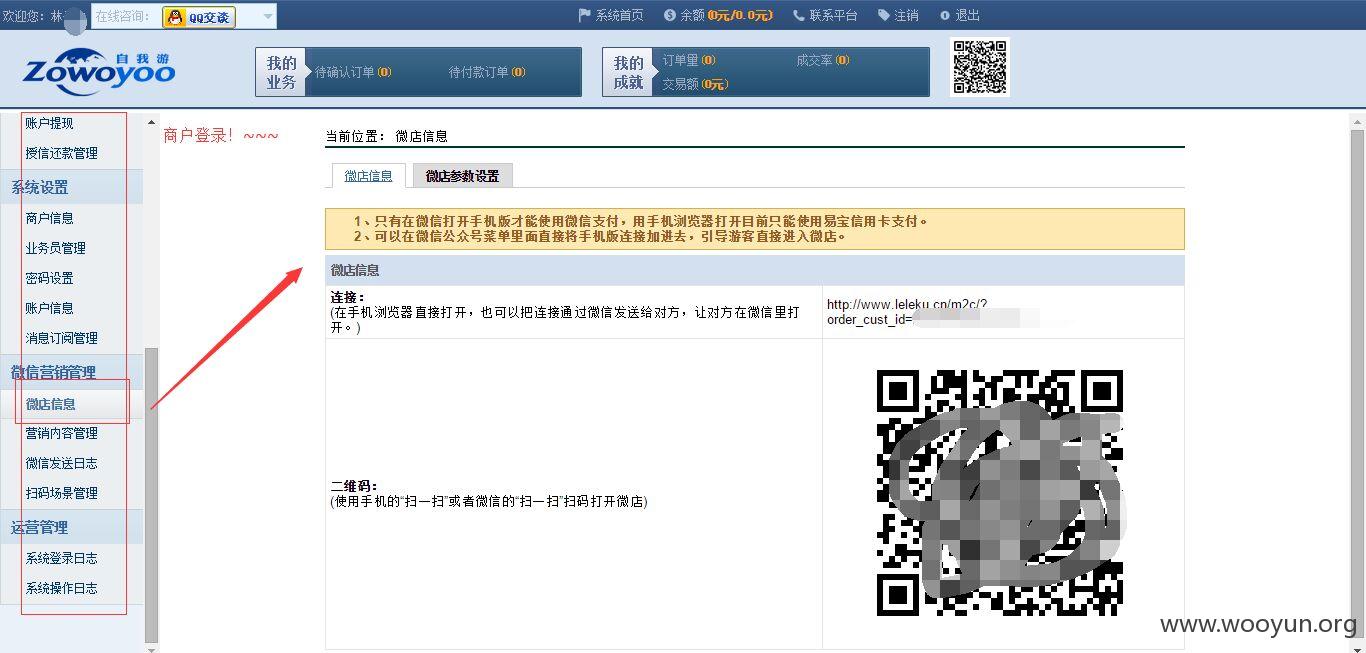
Task: Click 退出 to exit
Action: pos(967,16)
